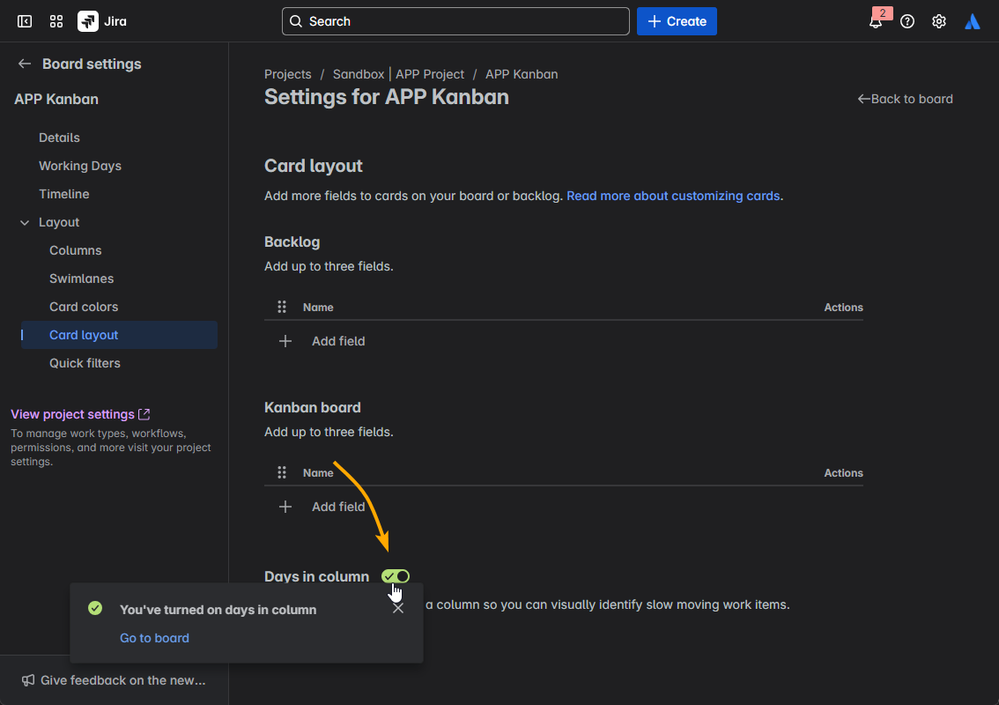Open Sandbox | APP Project breadcrumb
The height and width of the screenshot is (705, 999).
398,74
